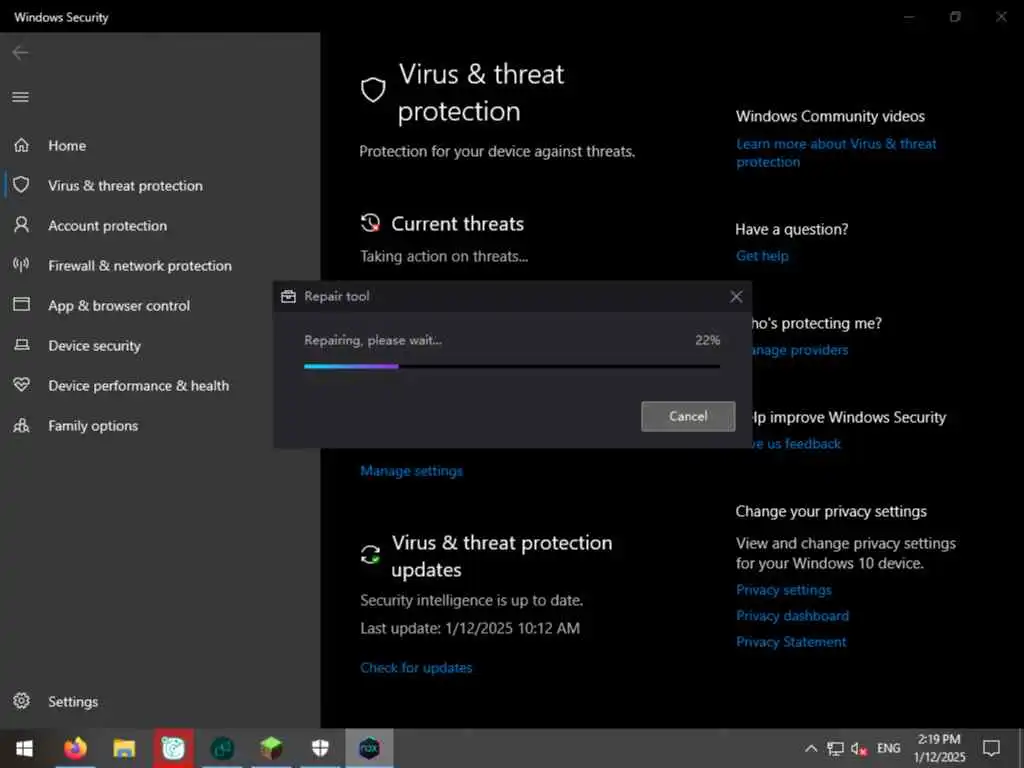Screen dimensions: 1024x768
Task: Cancel the repair in Repair tool
Action: coord(688,416)
